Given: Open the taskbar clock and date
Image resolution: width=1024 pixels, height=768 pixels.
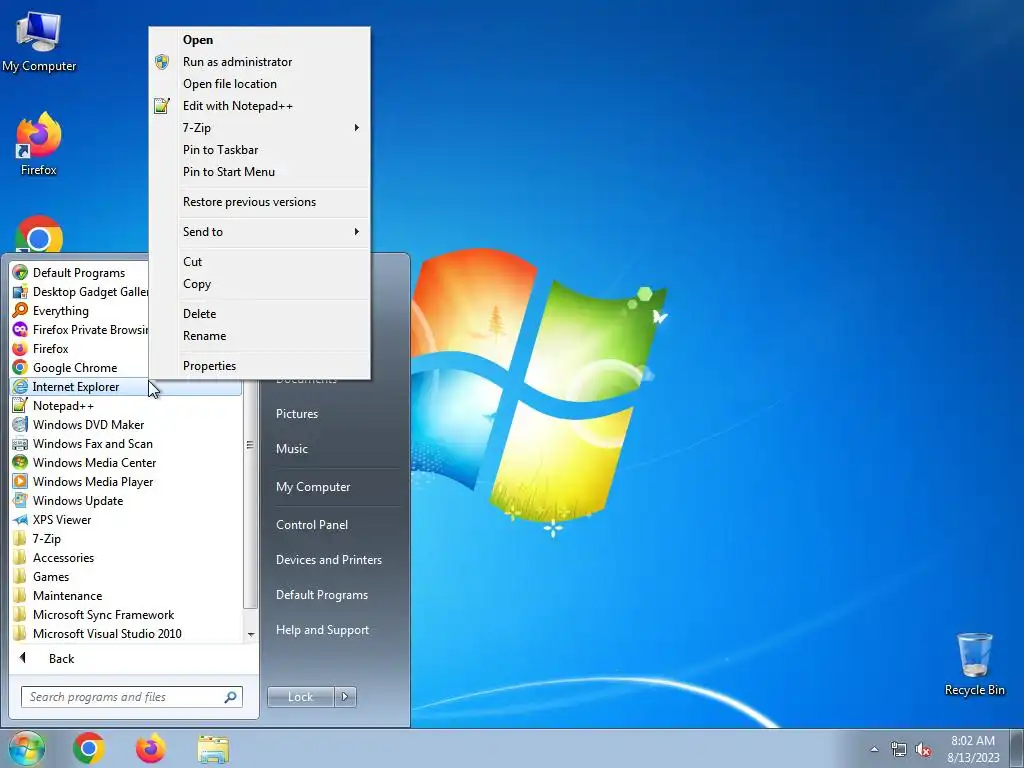Looking at the screenshot, I should click(x=973, y=748).
